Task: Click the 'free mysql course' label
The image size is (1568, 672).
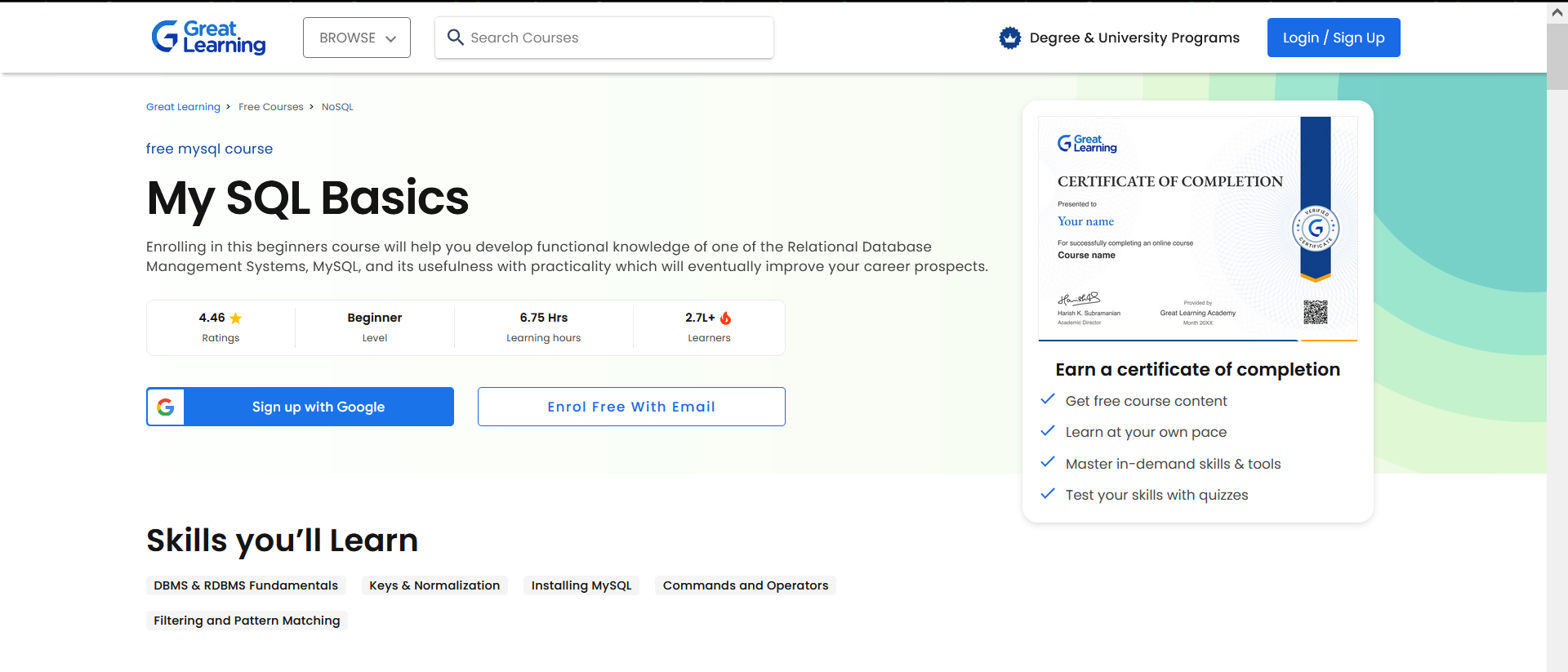Action: (209, 149)
